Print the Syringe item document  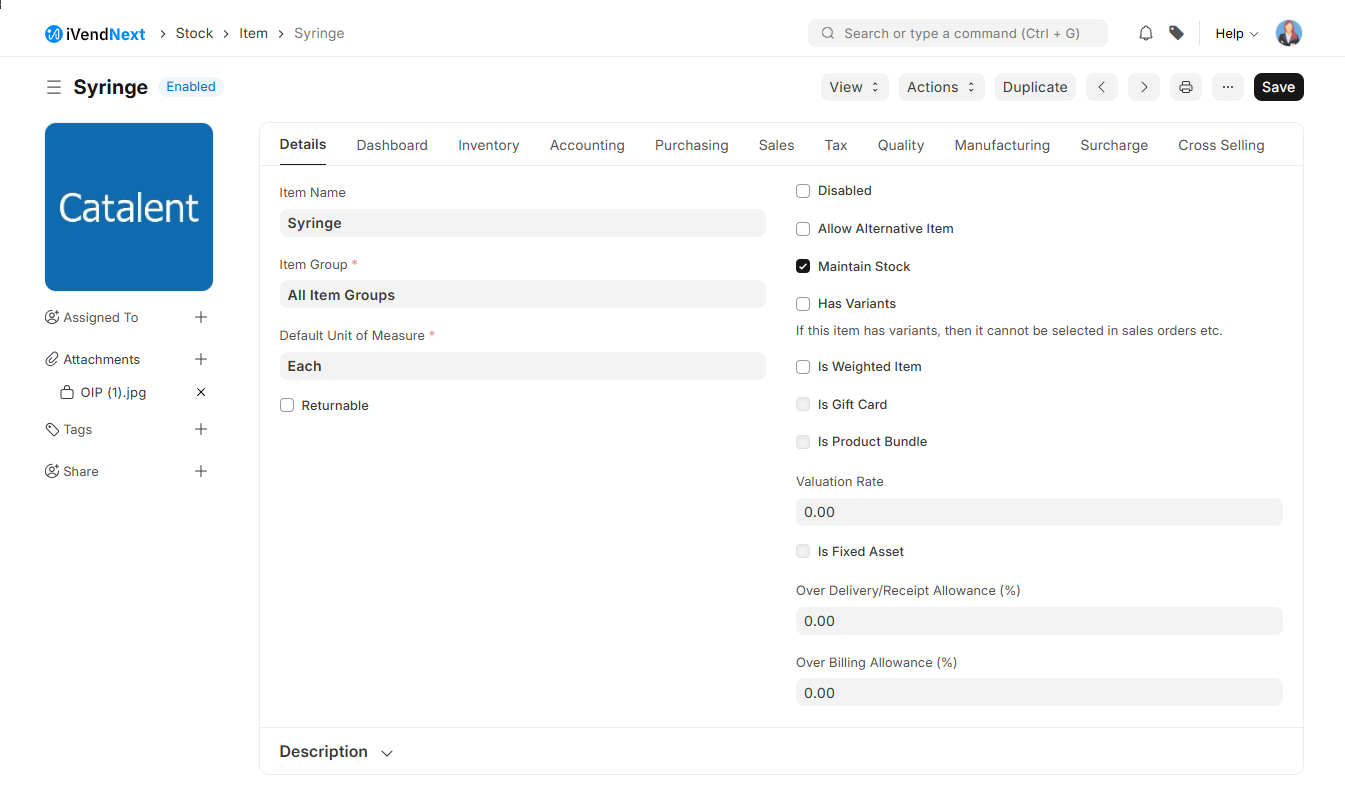[x=1185, y=87]
